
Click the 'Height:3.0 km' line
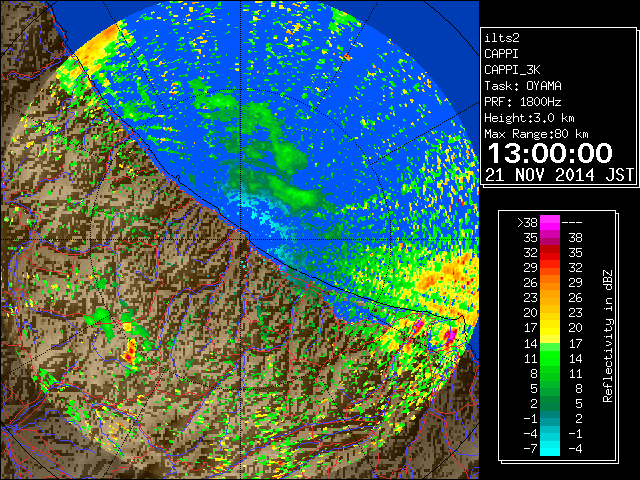(x=529, y=118)
